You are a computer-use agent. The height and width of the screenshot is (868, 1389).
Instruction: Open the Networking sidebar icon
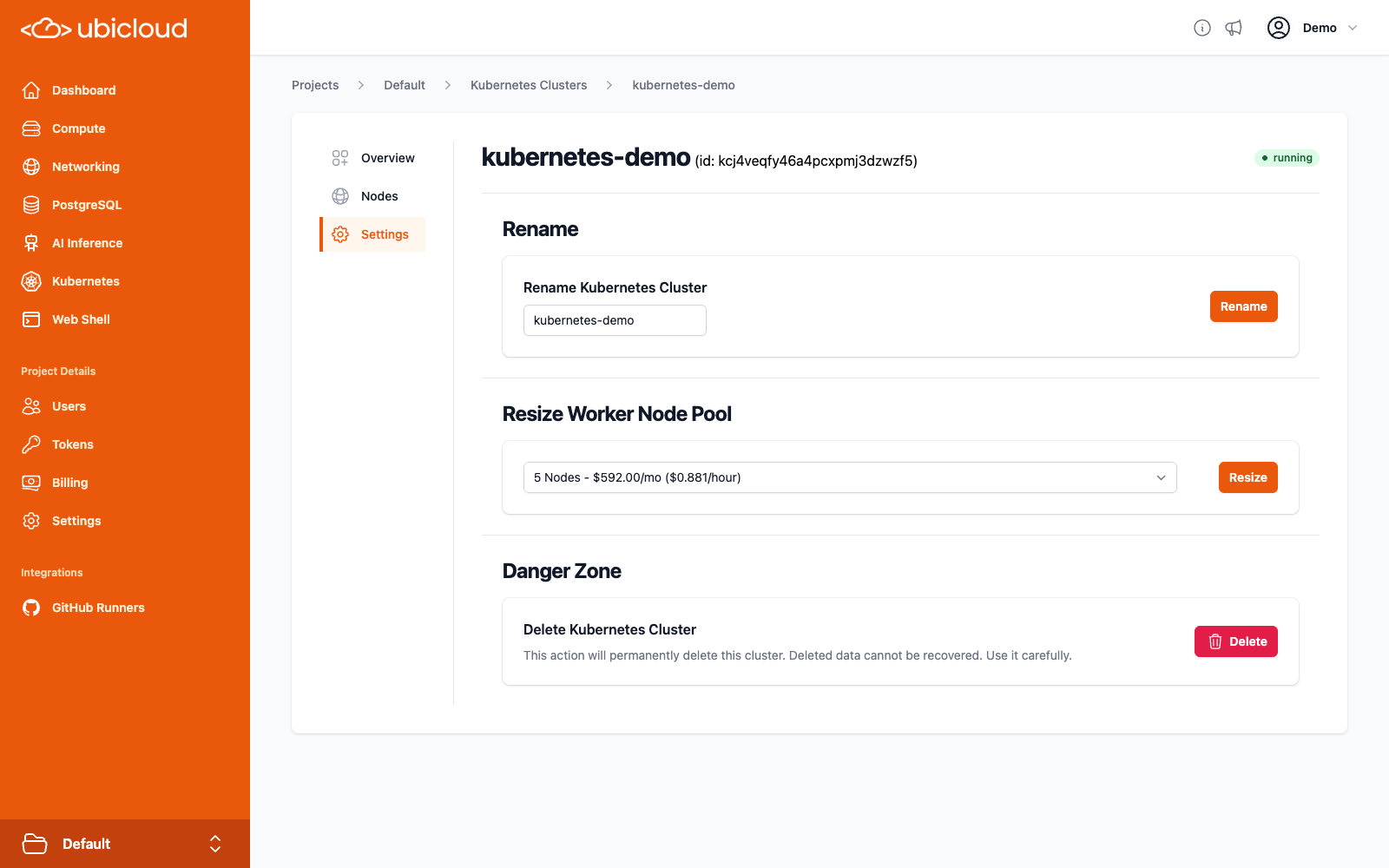click(x=30, y=167)
